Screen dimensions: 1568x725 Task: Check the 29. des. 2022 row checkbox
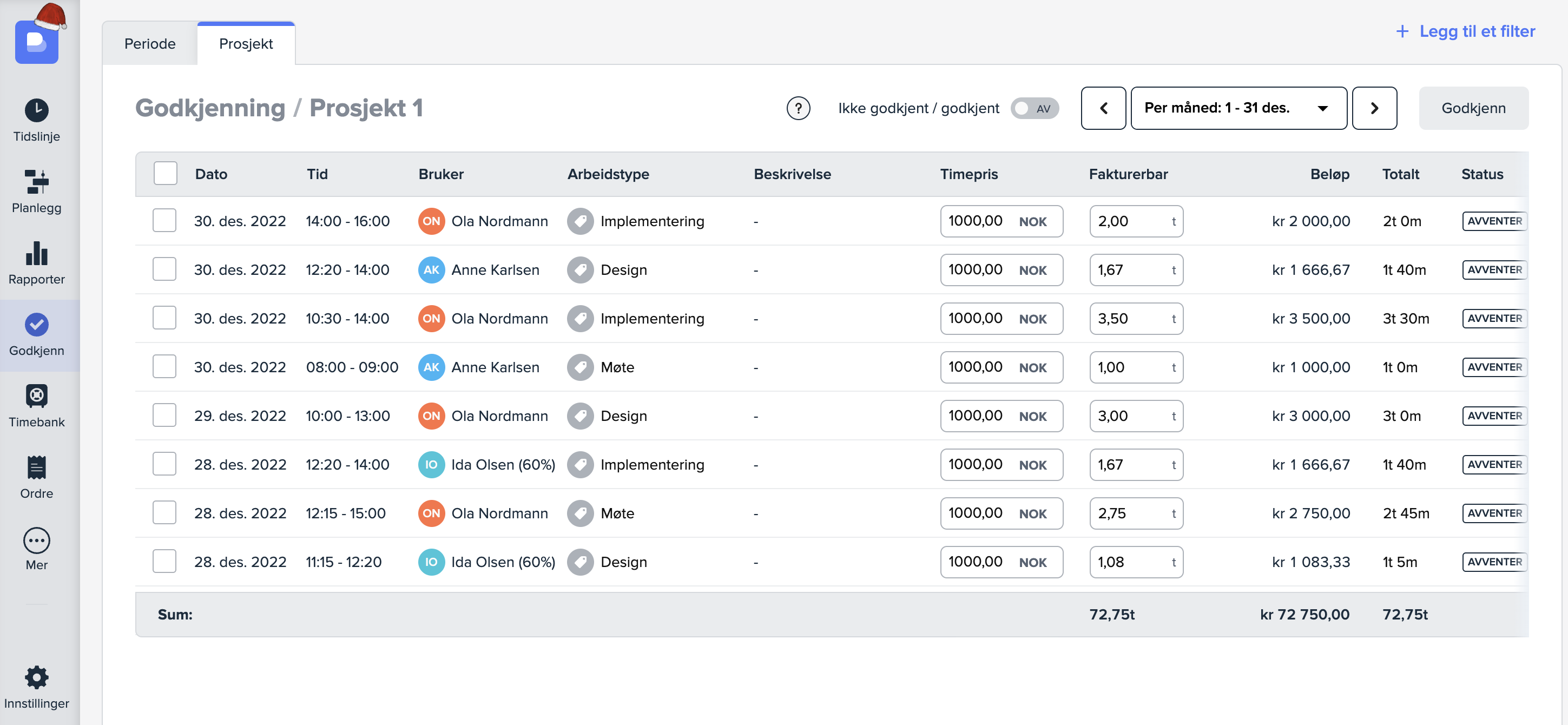tap(164, 416)
